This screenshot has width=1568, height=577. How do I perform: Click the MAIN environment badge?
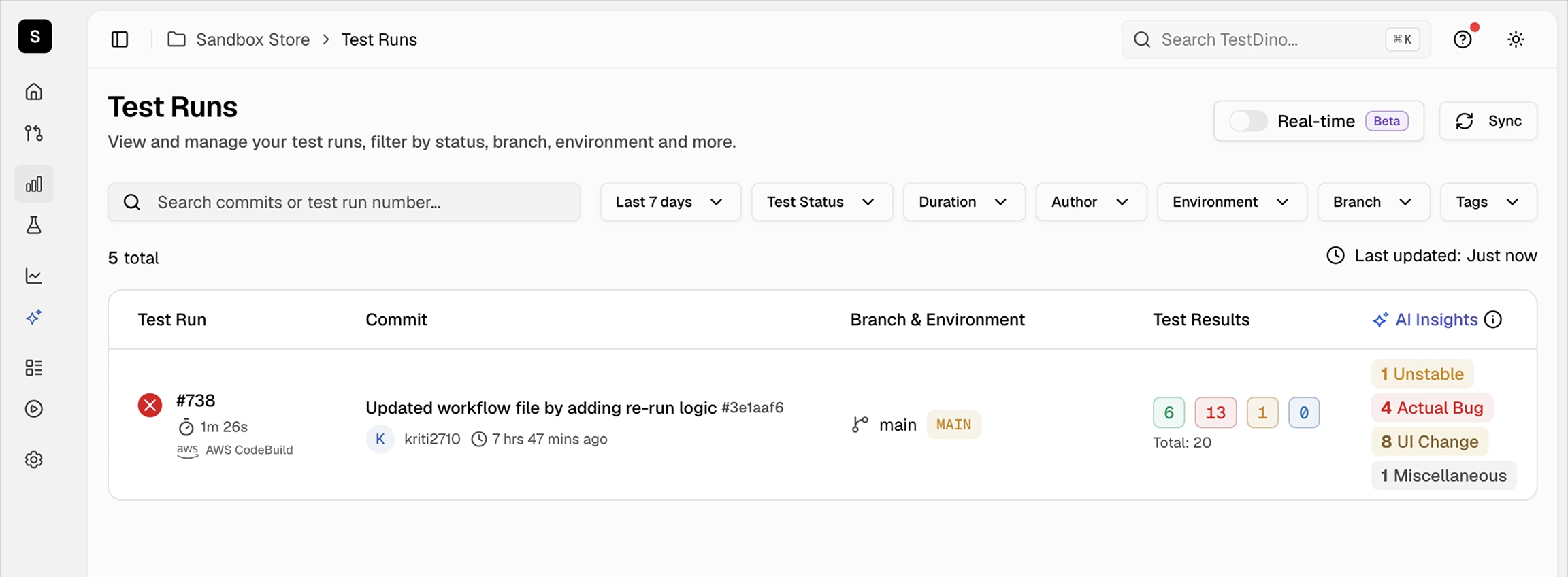coord(953,425)
